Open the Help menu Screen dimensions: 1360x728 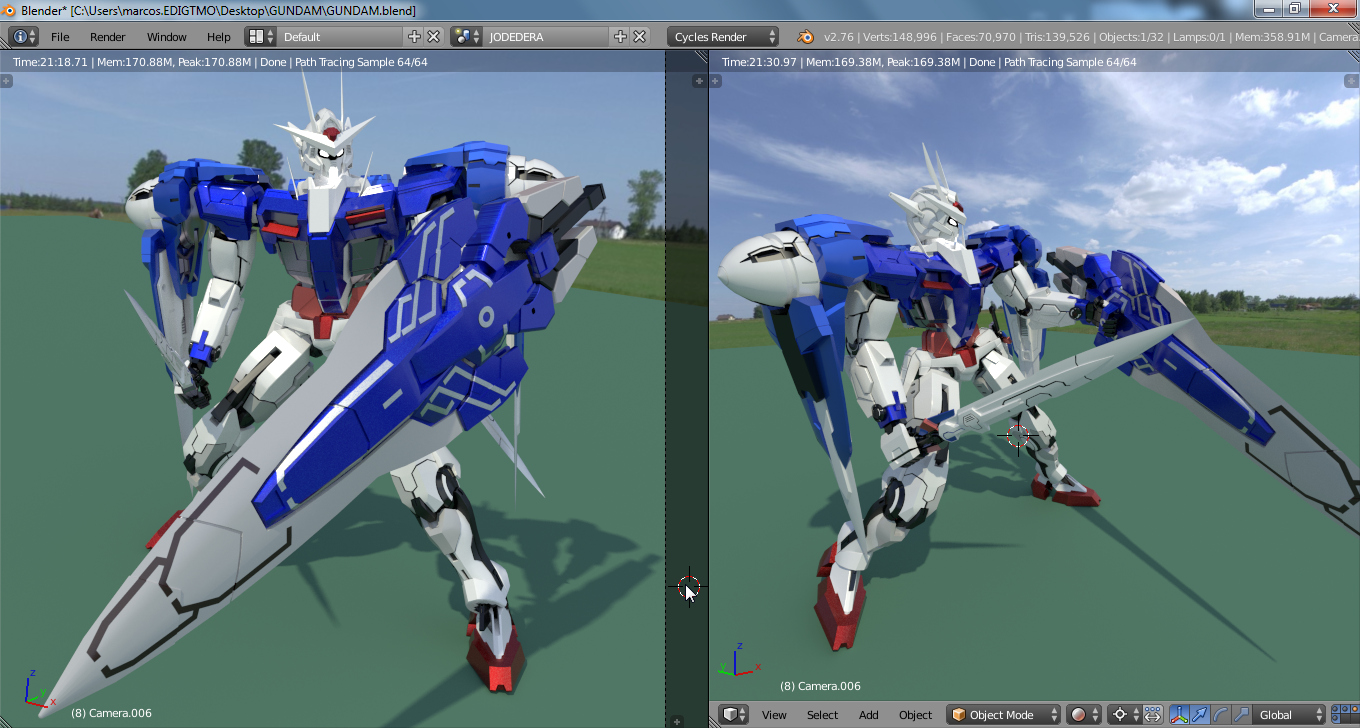219,37
